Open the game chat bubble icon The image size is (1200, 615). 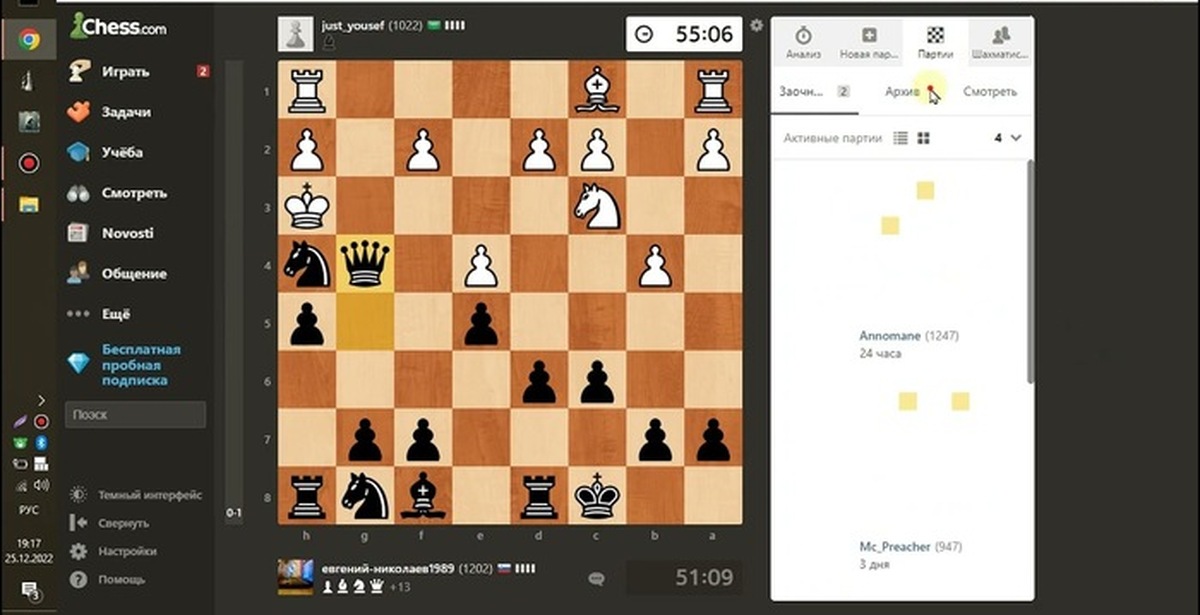coord(597,578)
